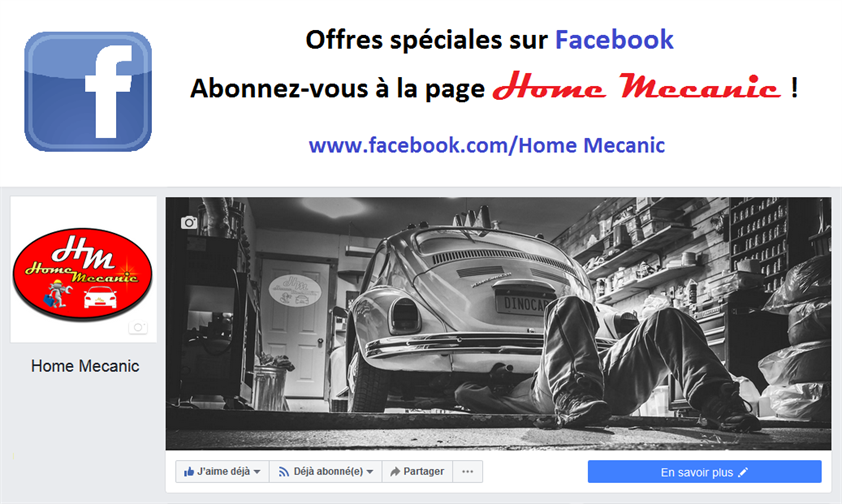The image size is (842, 504).
Task: Click the share arrow icon beside Partager
Action: [395, 472]
